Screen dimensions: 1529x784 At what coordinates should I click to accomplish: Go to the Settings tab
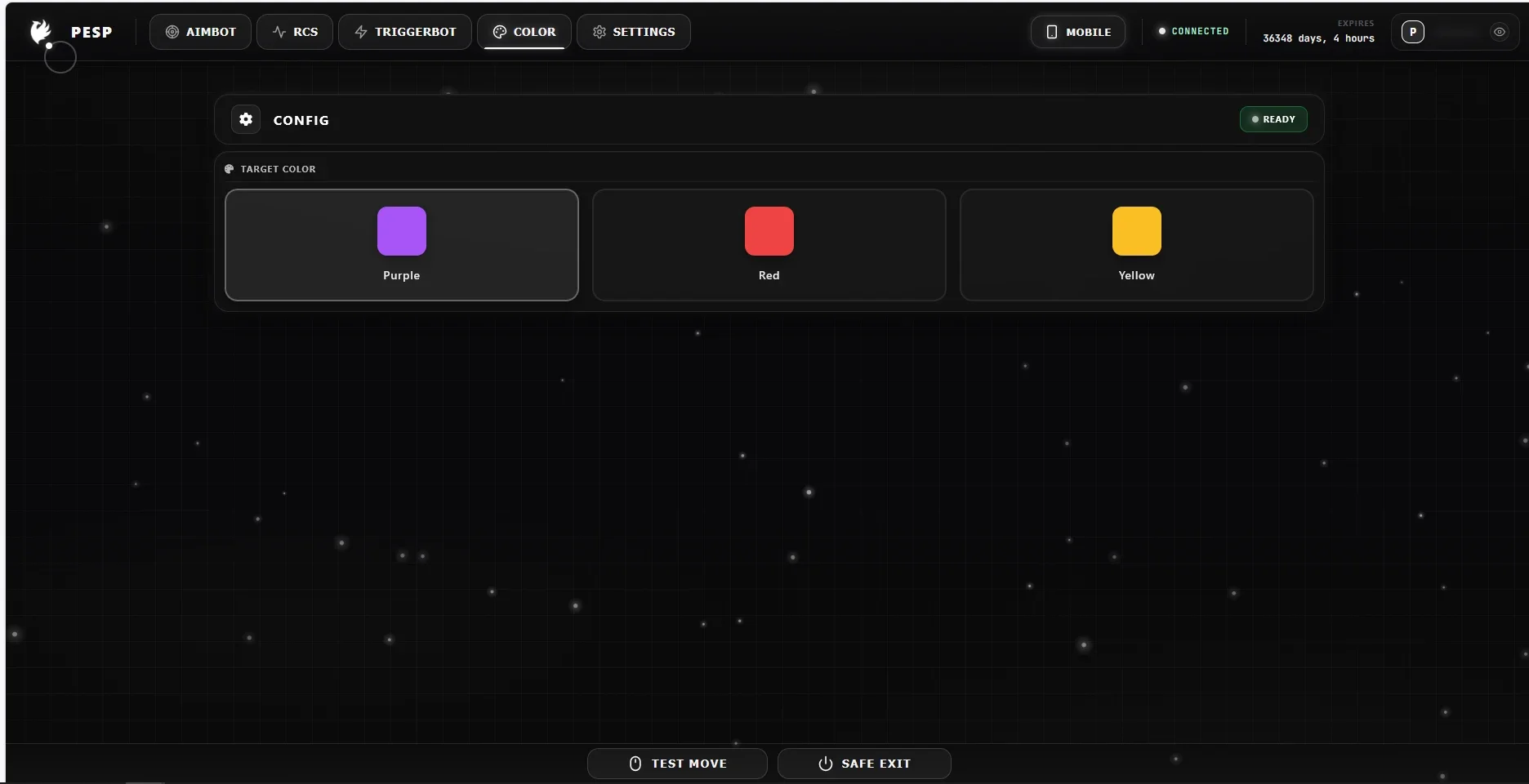(634, 32)
